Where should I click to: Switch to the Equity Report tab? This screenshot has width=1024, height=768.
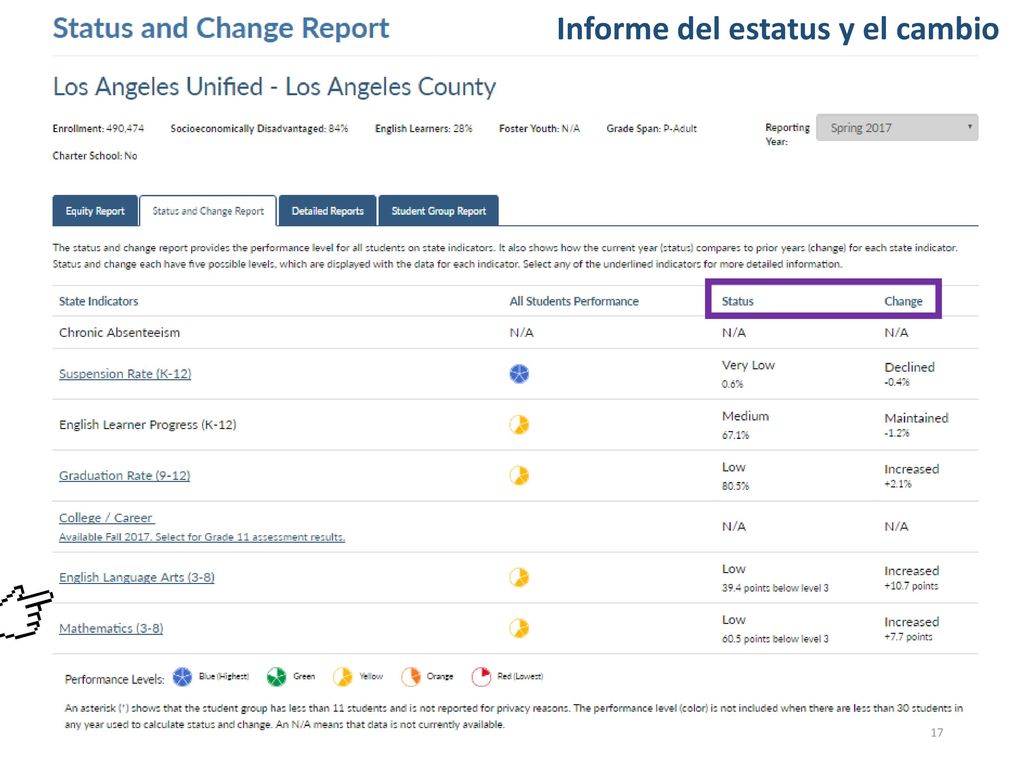[95, 211]
